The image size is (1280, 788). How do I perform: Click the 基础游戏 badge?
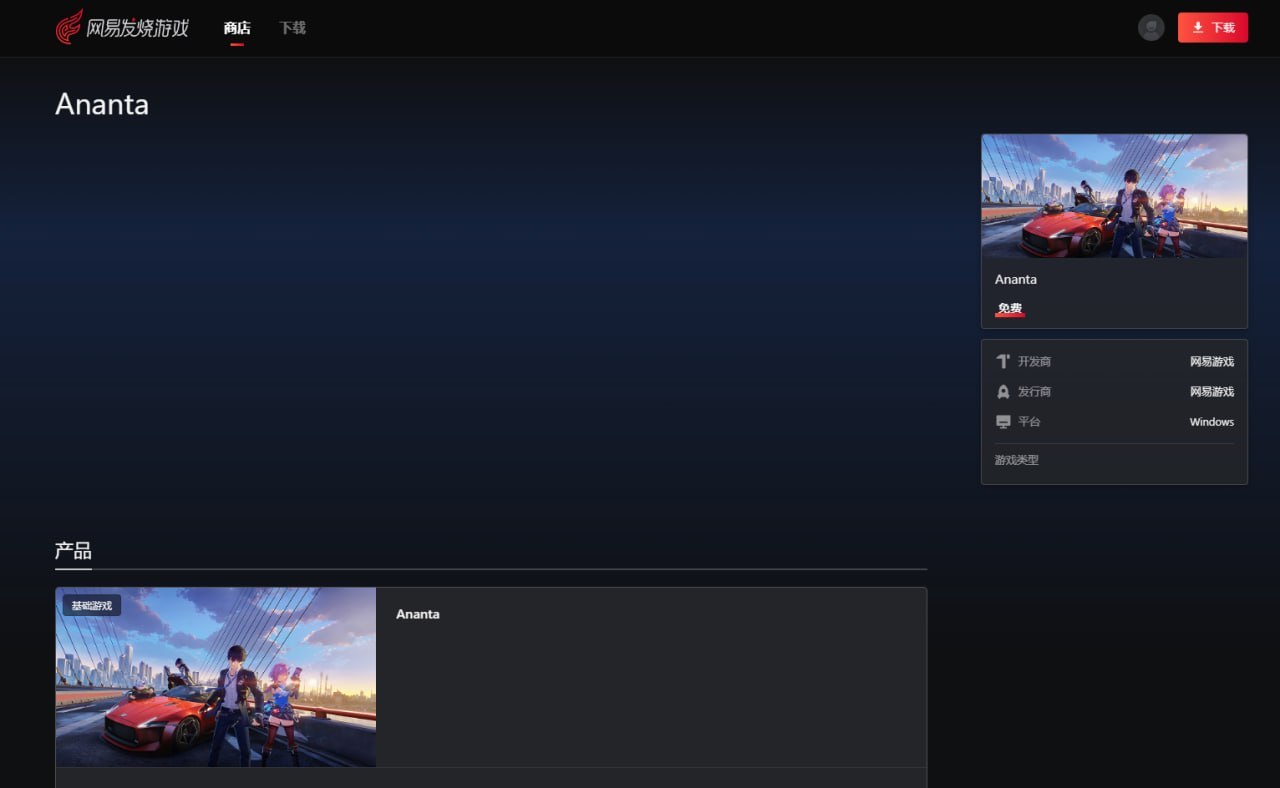tap(92, 605)
